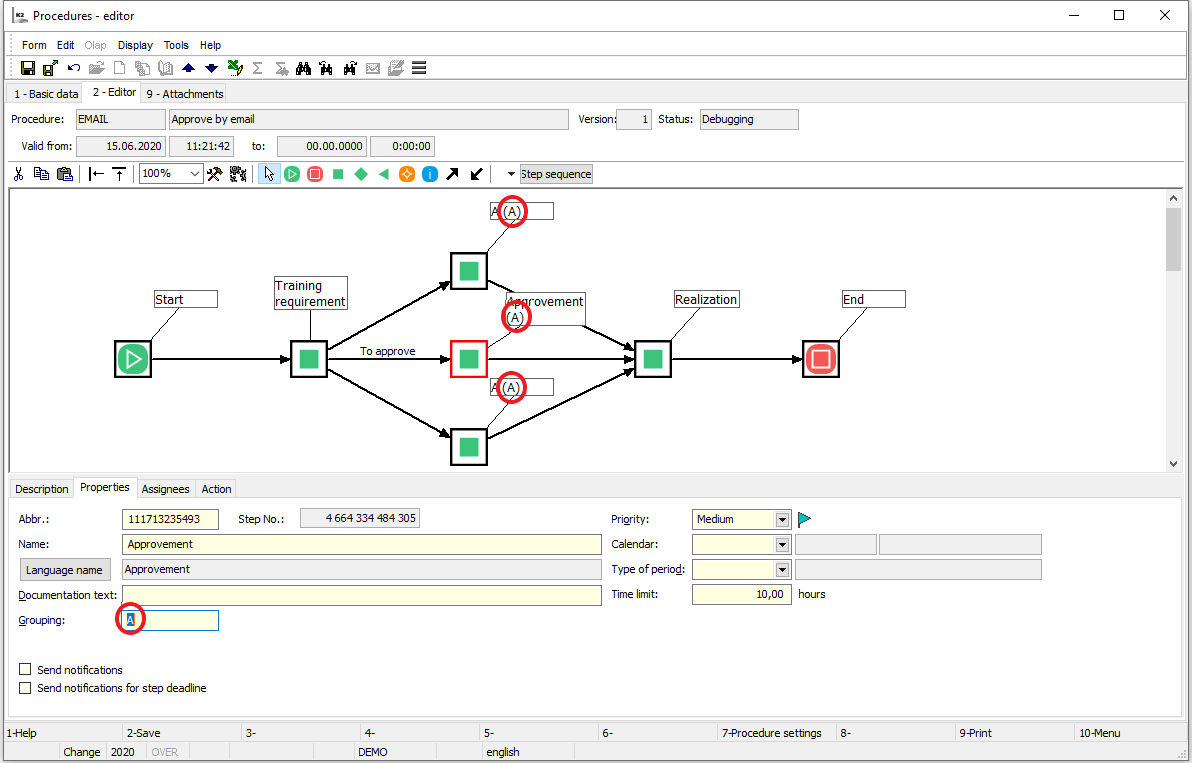Click the crossed hammers tools icon

(x=214, y=174)
